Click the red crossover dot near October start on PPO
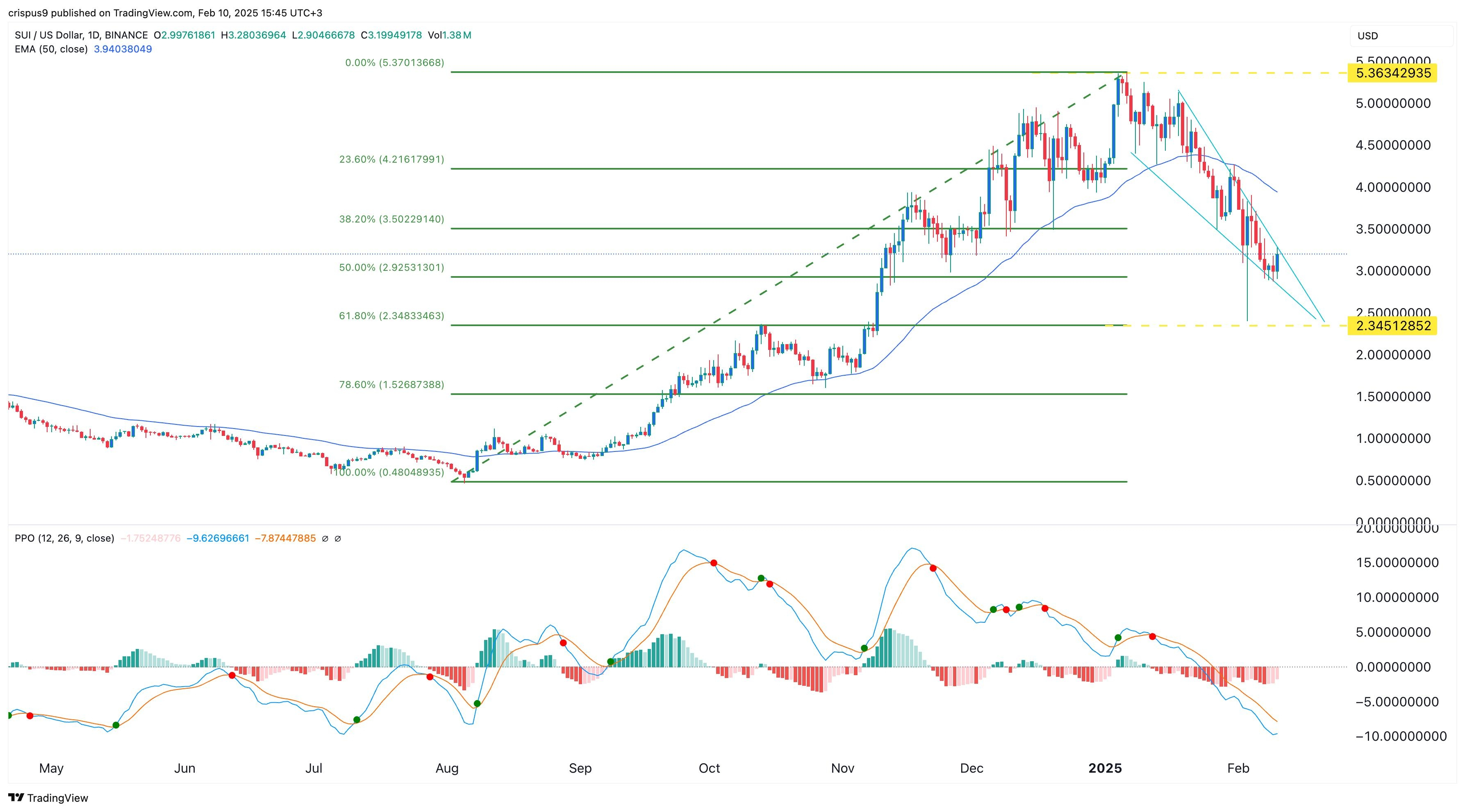Viewport: 1465px width, 812px height. [x=714, y=563]
